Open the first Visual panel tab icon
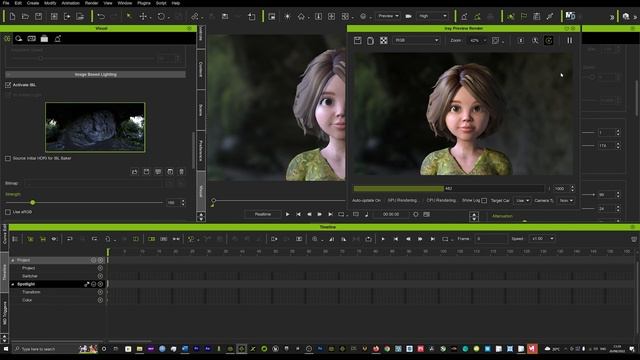 pyautogui.click(x=7, y=38)
